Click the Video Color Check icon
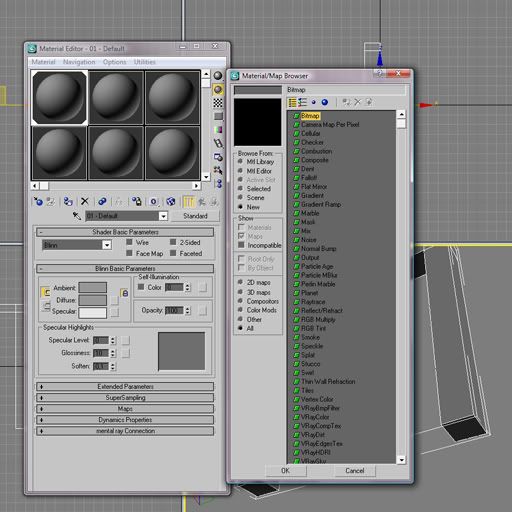 pos(218,130)
